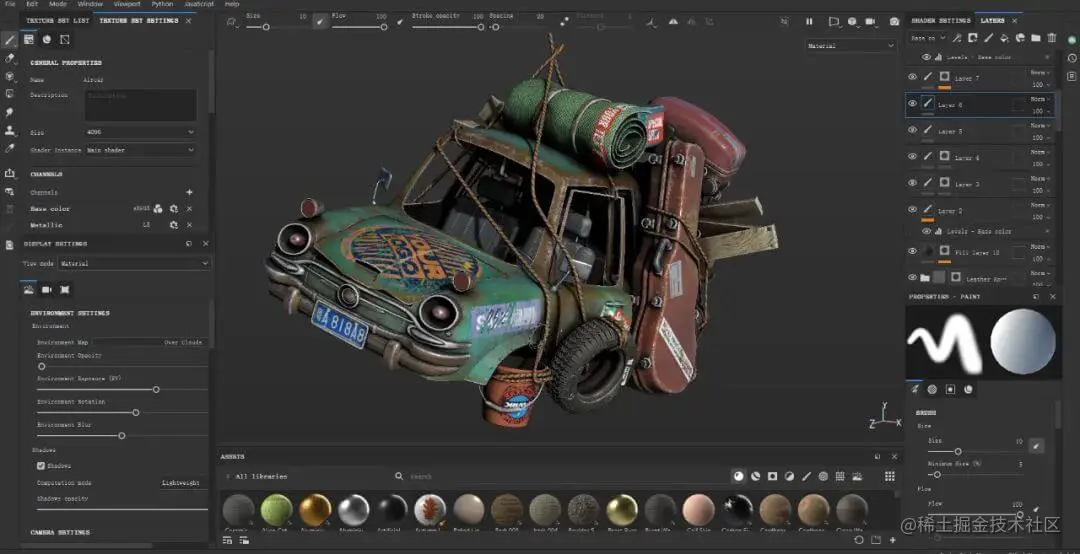Pick the Clone stamp tool
The image size is (1080, 554).
pyautogui.click(x=10, y=130)
